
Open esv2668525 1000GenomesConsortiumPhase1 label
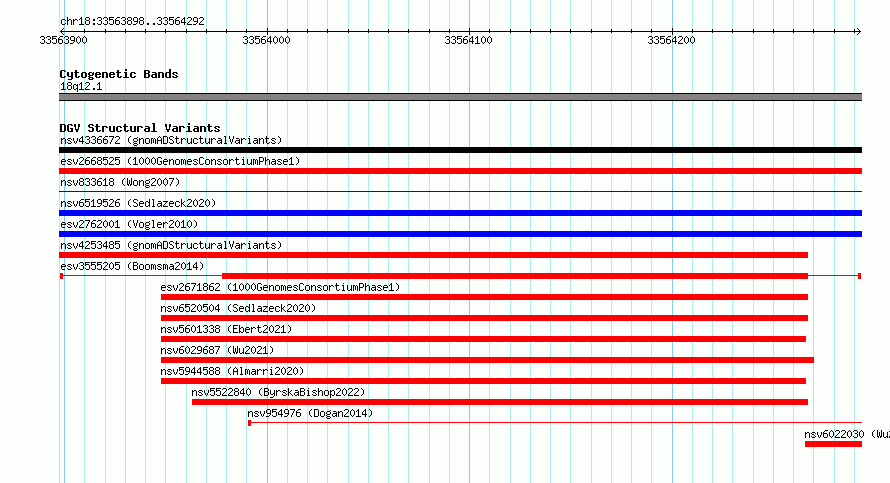click(180, 161)
